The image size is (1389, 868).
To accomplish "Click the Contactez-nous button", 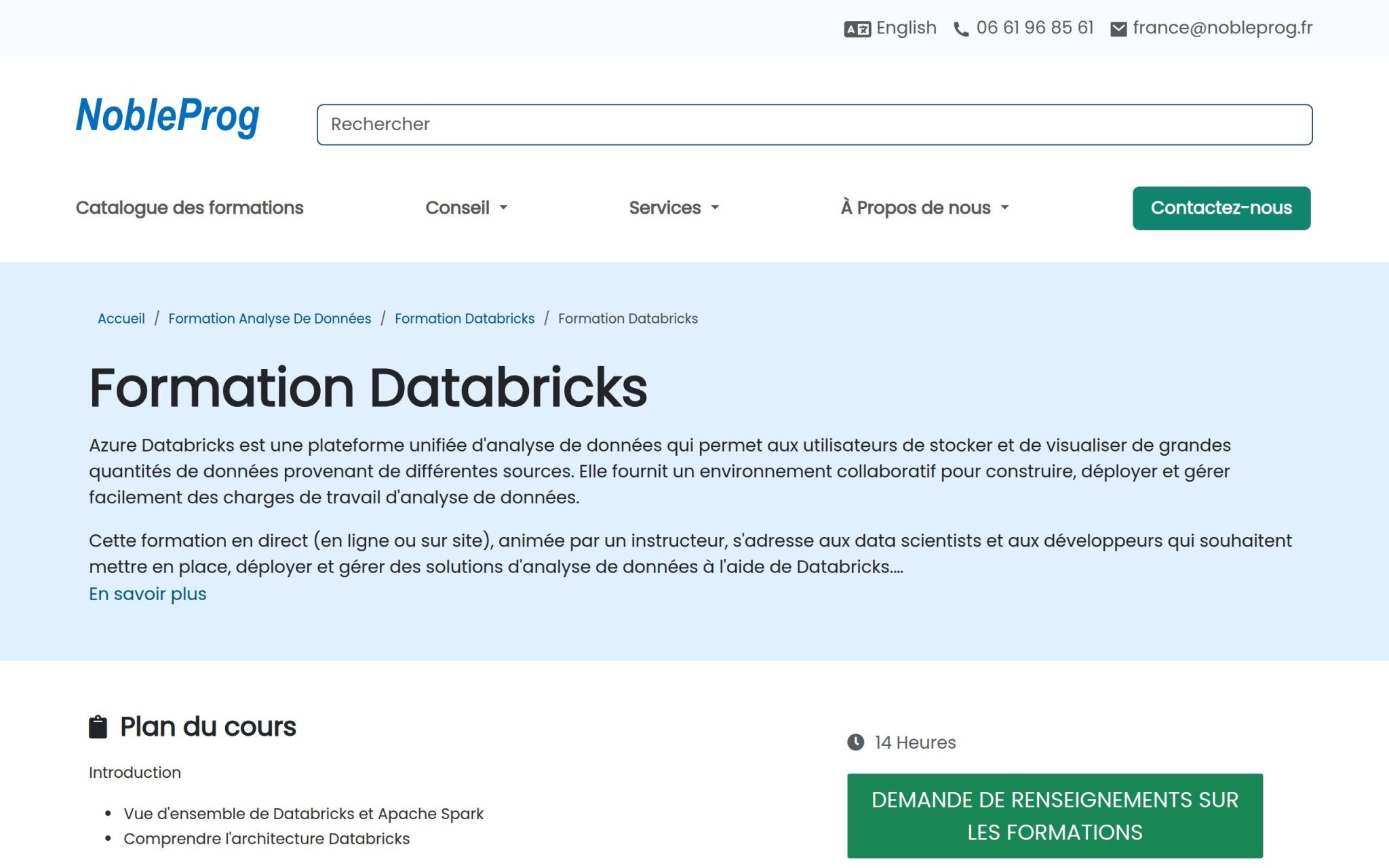I will (x=1221, y=208).
